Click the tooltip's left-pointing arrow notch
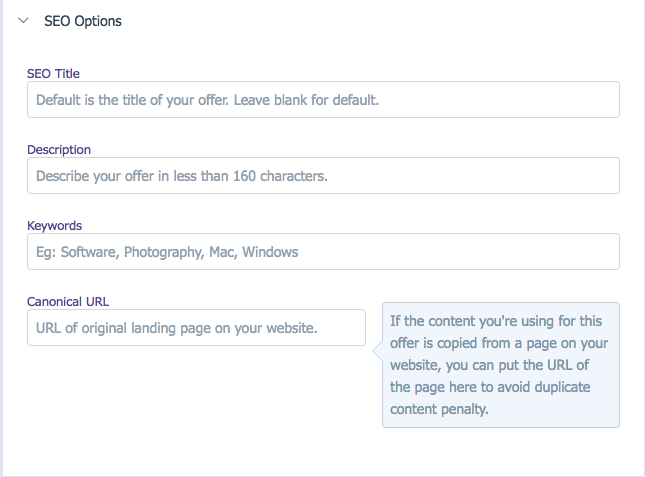645x477 pixels. (377, 349)
